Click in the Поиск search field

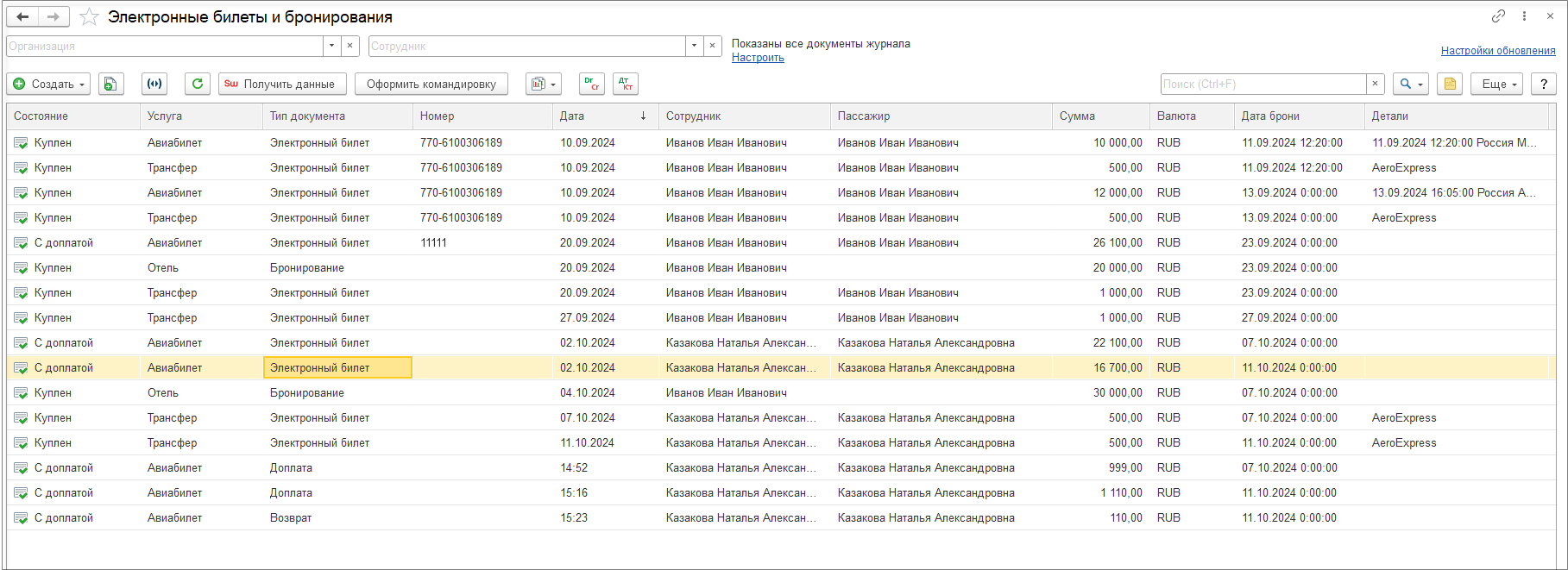(x=1263, y=84)
